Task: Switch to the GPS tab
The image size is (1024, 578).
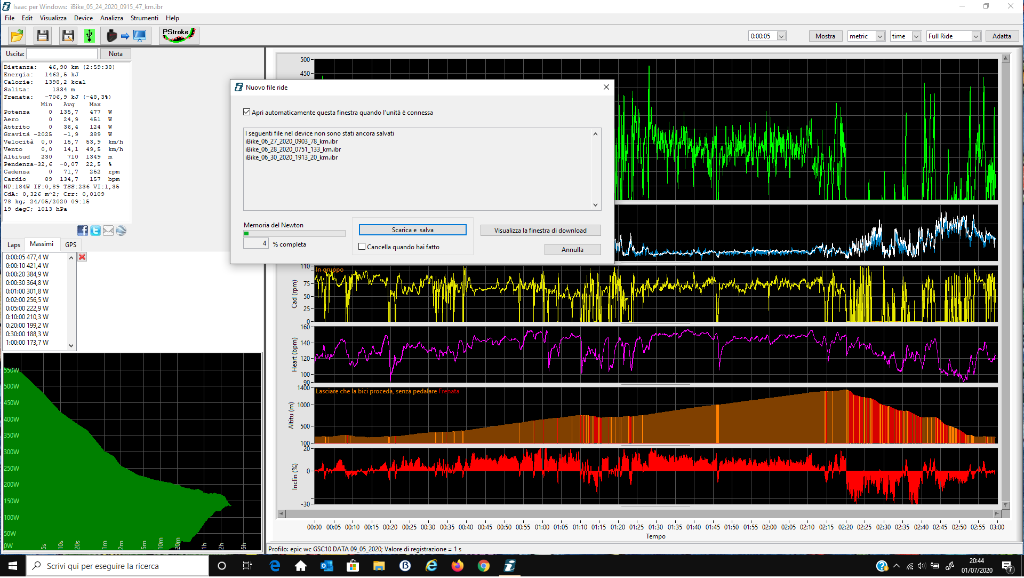Action: tap(70, 244)
